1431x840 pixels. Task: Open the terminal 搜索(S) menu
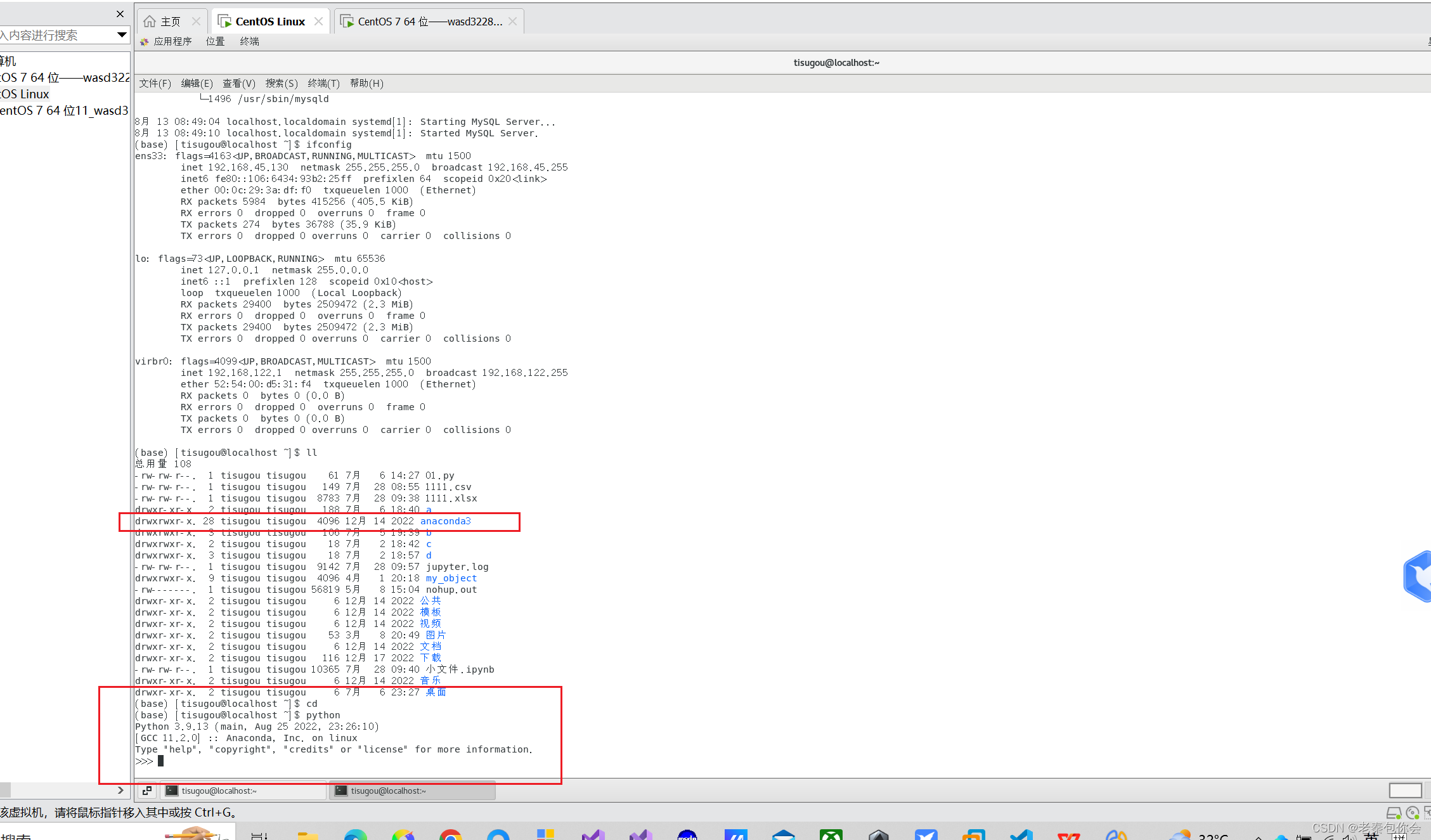click(x=281, y=83)
